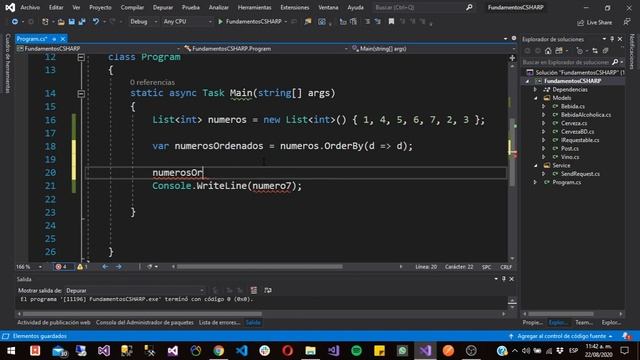
Task: Click the Windows Start button
Action: [x=11, y=351]
